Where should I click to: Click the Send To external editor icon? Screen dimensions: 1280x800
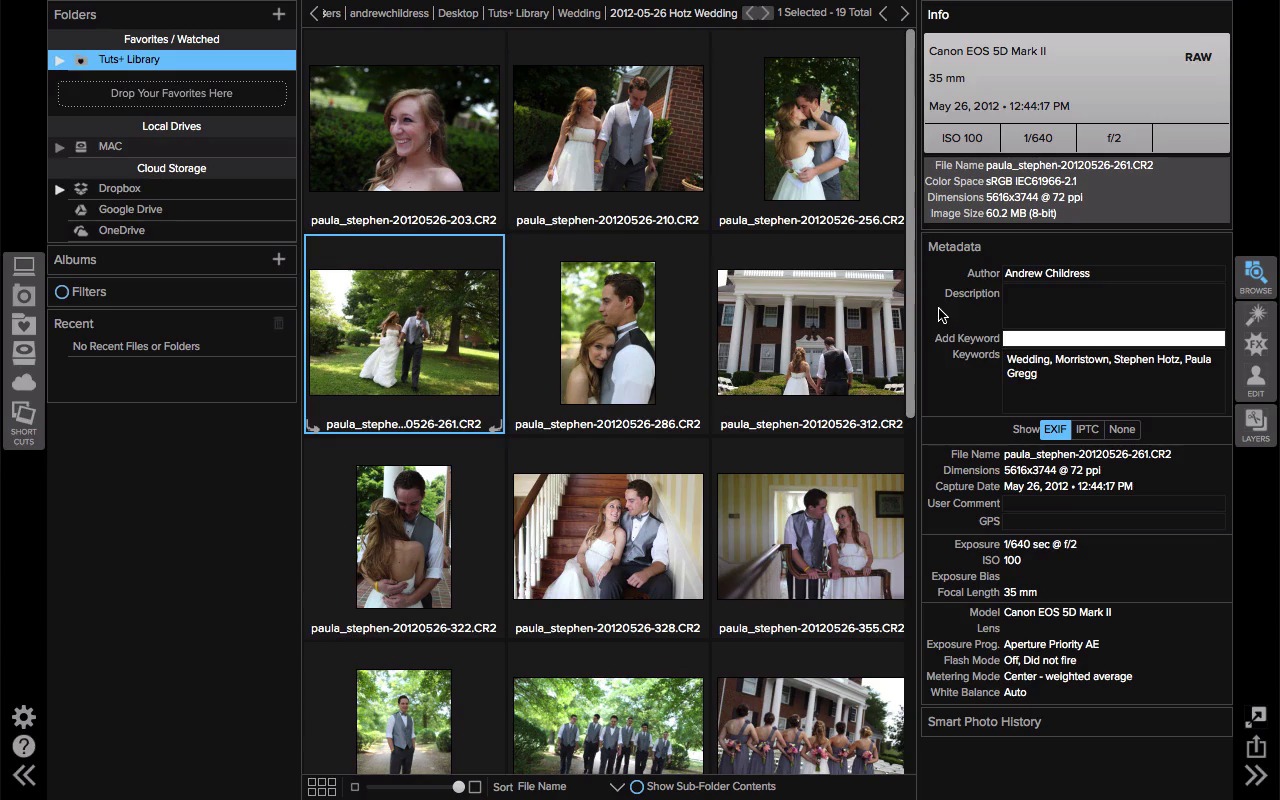(x=1256, y=717)
